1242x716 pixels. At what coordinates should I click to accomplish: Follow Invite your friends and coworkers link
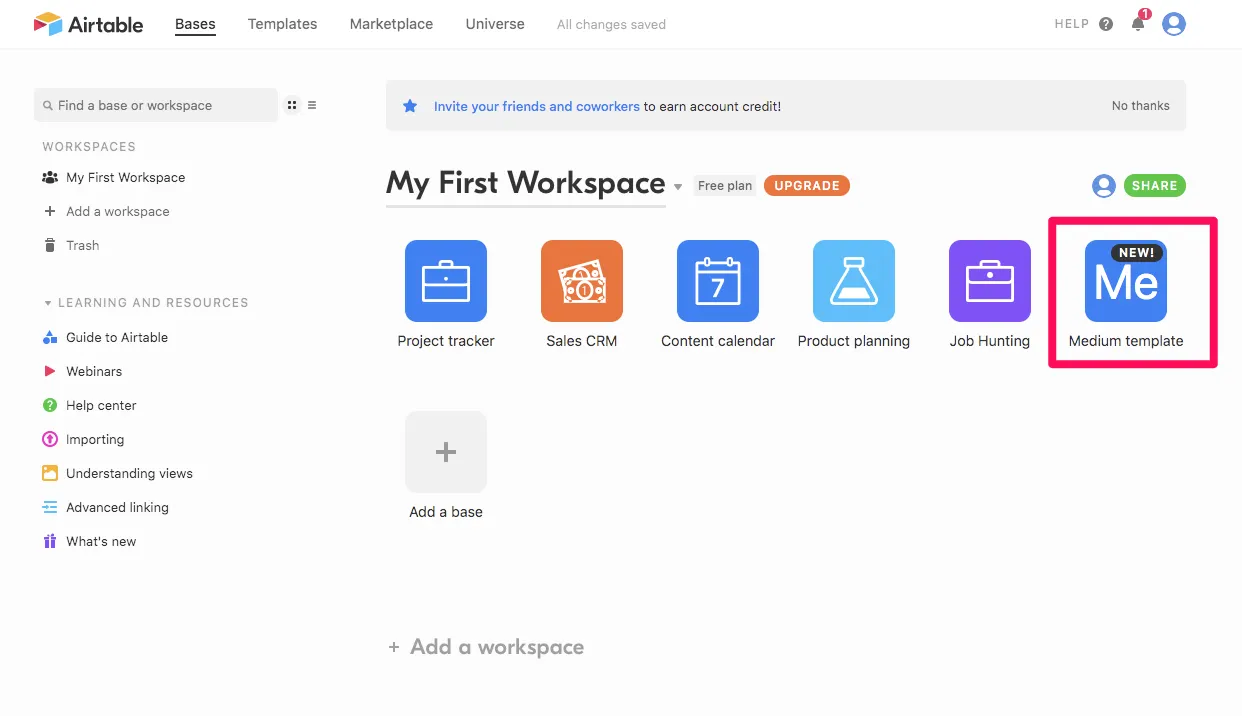click(x=536, y=106)
